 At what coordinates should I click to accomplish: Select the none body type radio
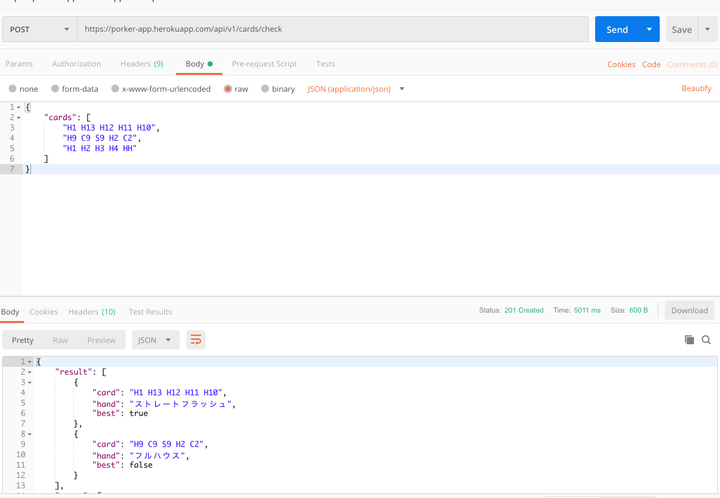(12, 89)
